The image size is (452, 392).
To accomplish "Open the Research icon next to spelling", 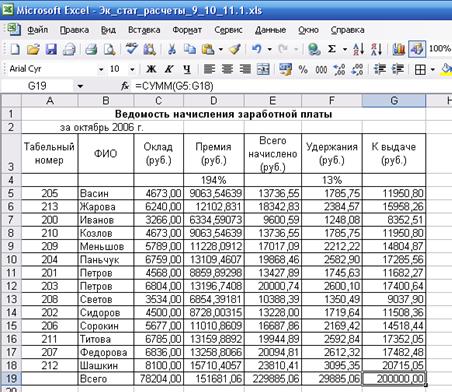I will [x=149, y=49].
